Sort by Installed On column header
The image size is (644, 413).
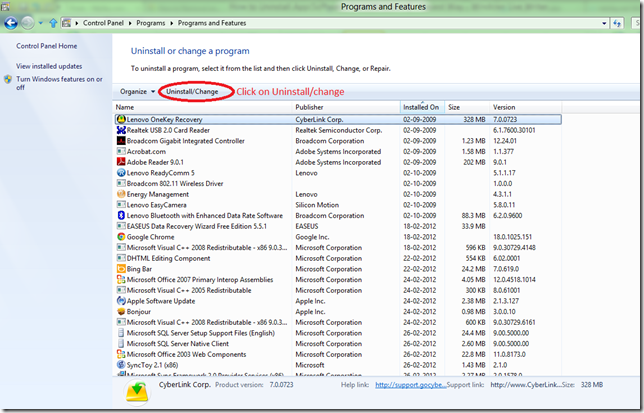tap(421, 107)
